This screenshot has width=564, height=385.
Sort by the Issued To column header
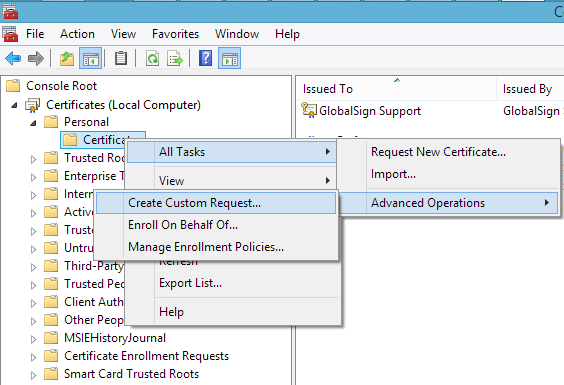click(397, 89)
